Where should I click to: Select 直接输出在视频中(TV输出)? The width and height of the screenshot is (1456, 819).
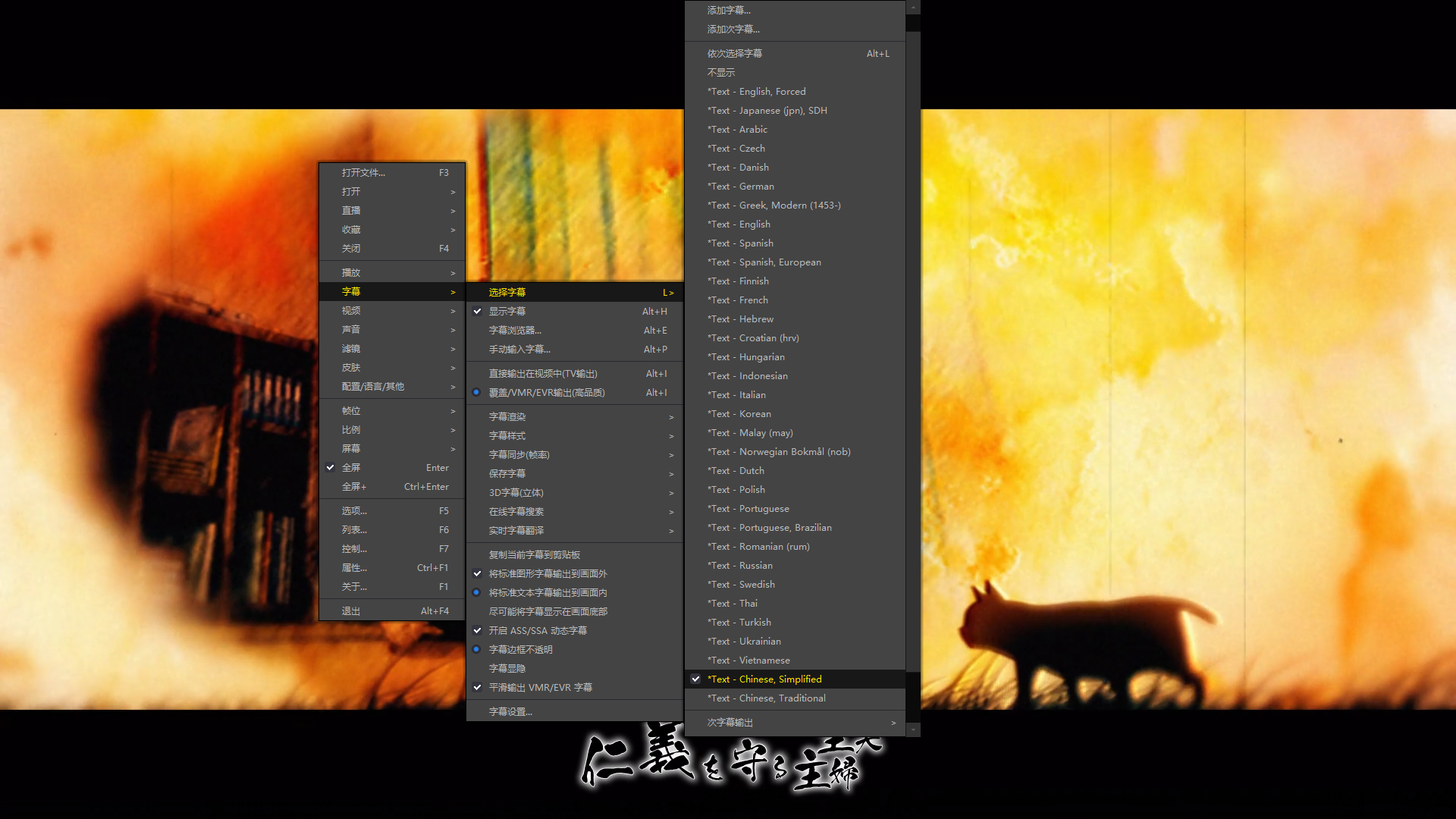(x=574, y=374)
